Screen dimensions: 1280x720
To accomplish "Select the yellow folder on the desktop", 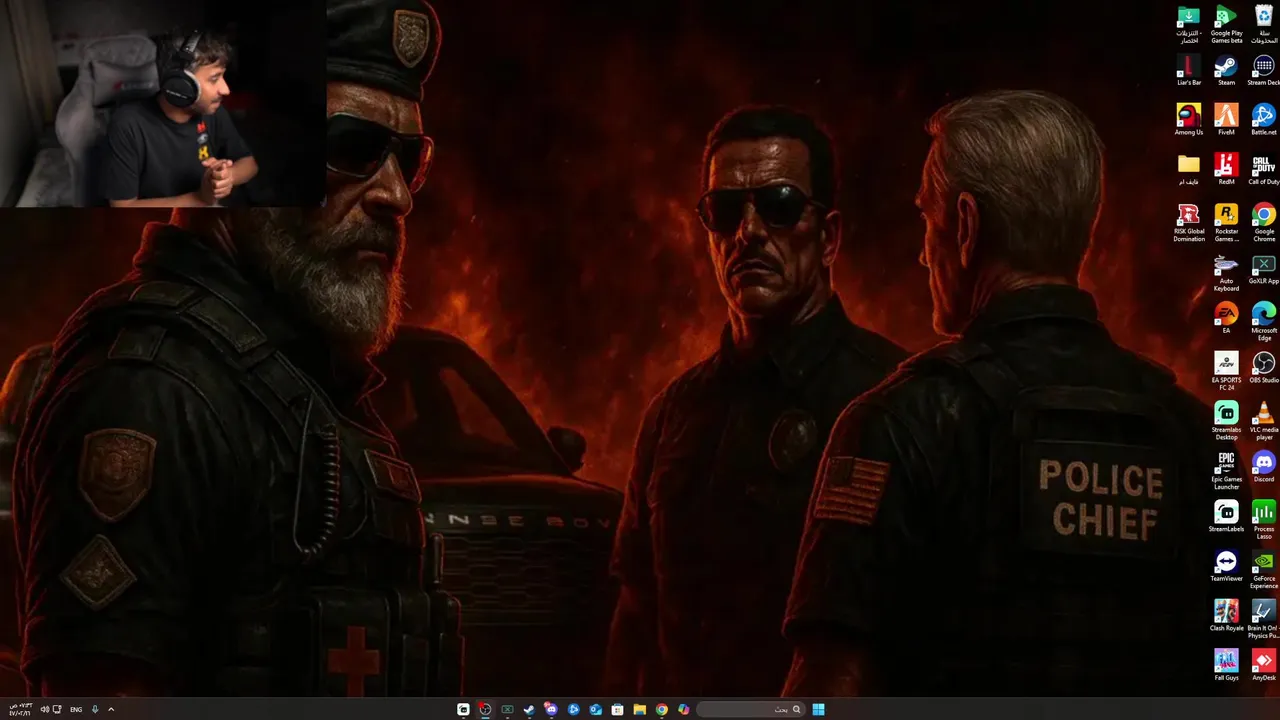I will pyautogui.click(x=1188, y=169).
